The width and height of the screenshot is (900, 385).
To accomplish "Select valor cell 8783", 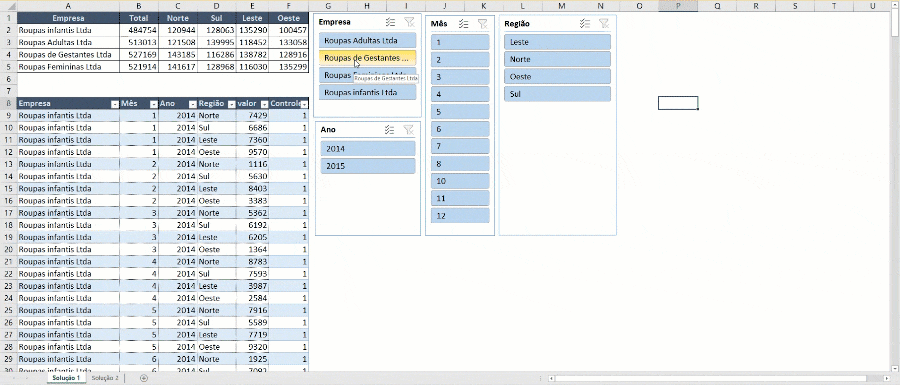I will [253, 262].
